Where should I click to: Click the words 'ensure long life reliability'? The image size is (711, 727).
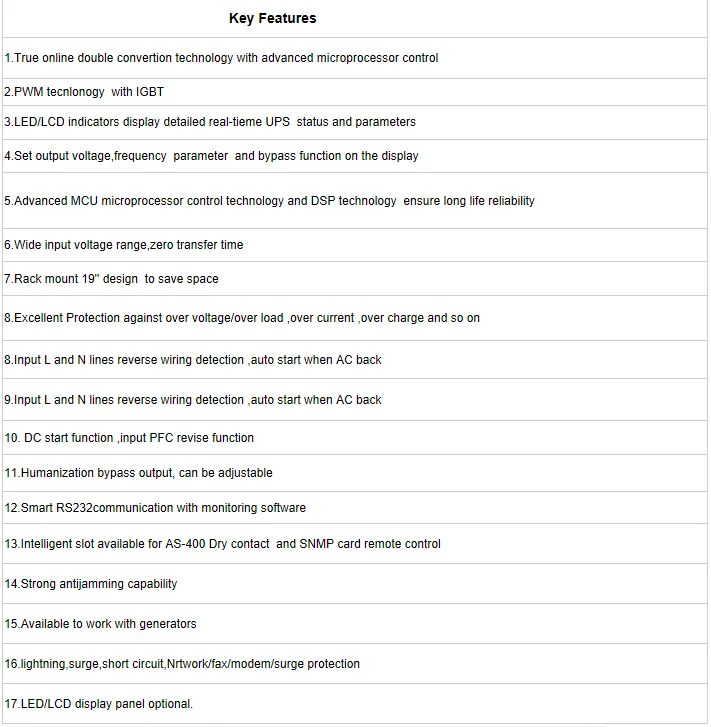[469, 201]
